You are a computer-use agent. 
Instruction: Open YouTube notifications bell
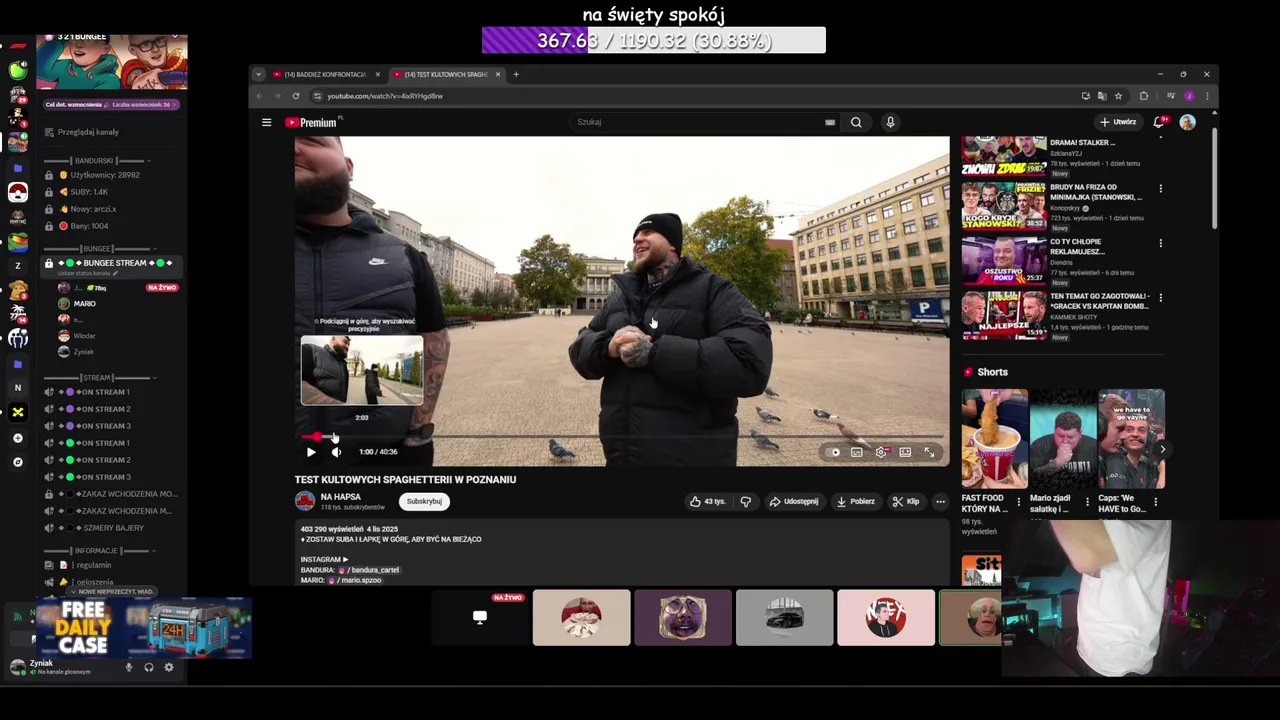[1159, 122]
